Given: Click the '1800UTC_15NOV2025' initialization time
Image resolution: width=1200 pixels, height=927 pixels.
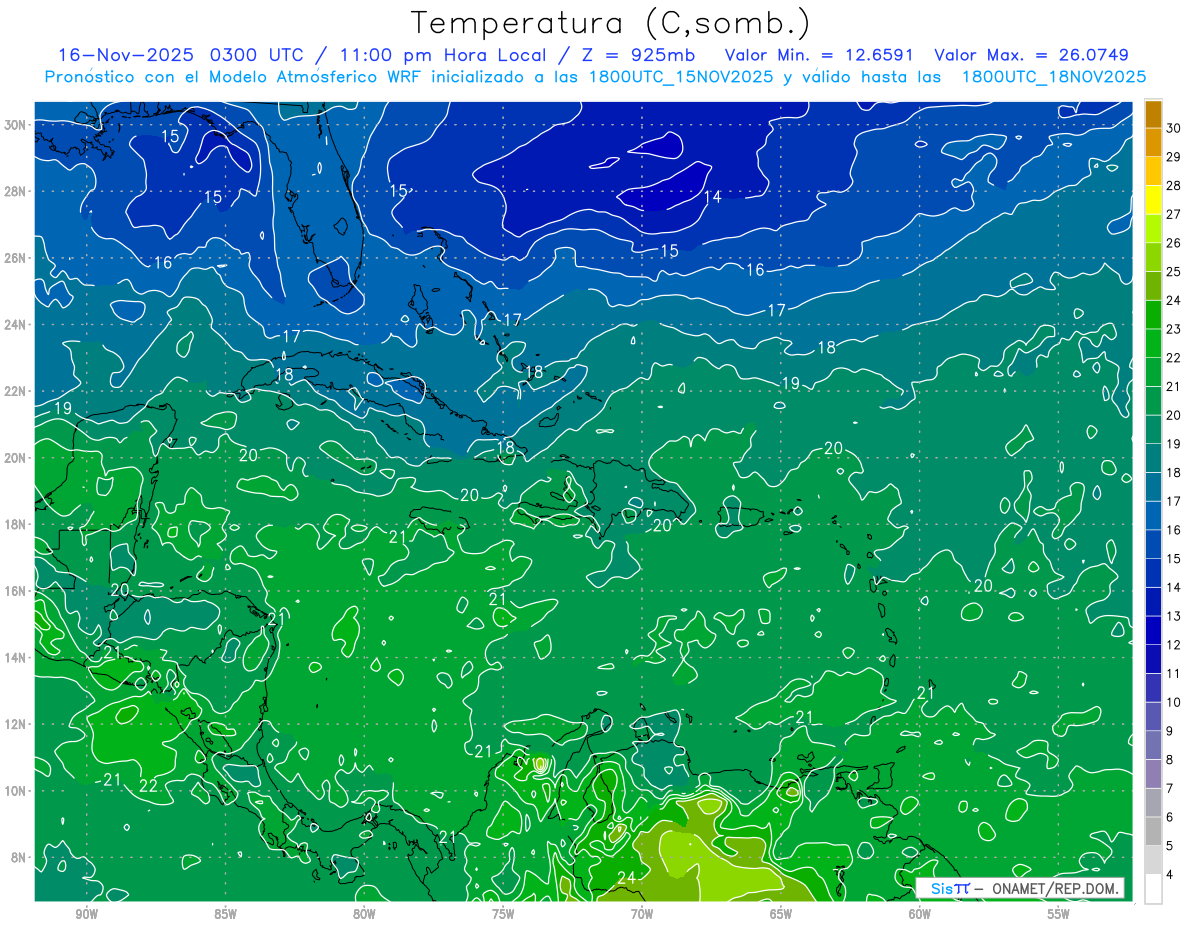Looking at the screenshot, I should click(682, 77).
